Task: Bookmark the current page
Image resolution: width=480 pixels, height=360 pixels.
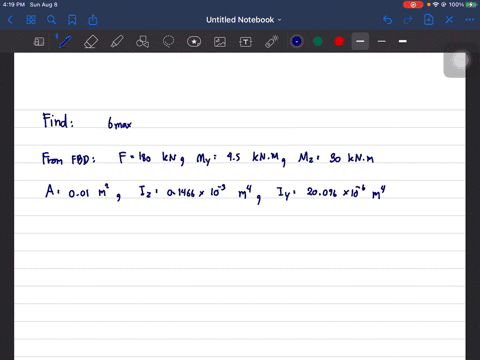Action: click(x=72, y=20)
